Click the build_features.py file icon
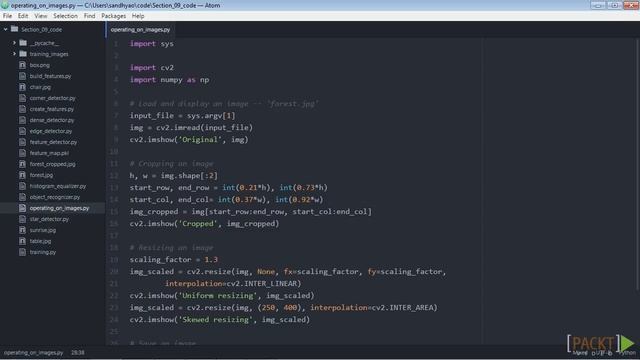 pyautogui.click(x=22, y=76)
